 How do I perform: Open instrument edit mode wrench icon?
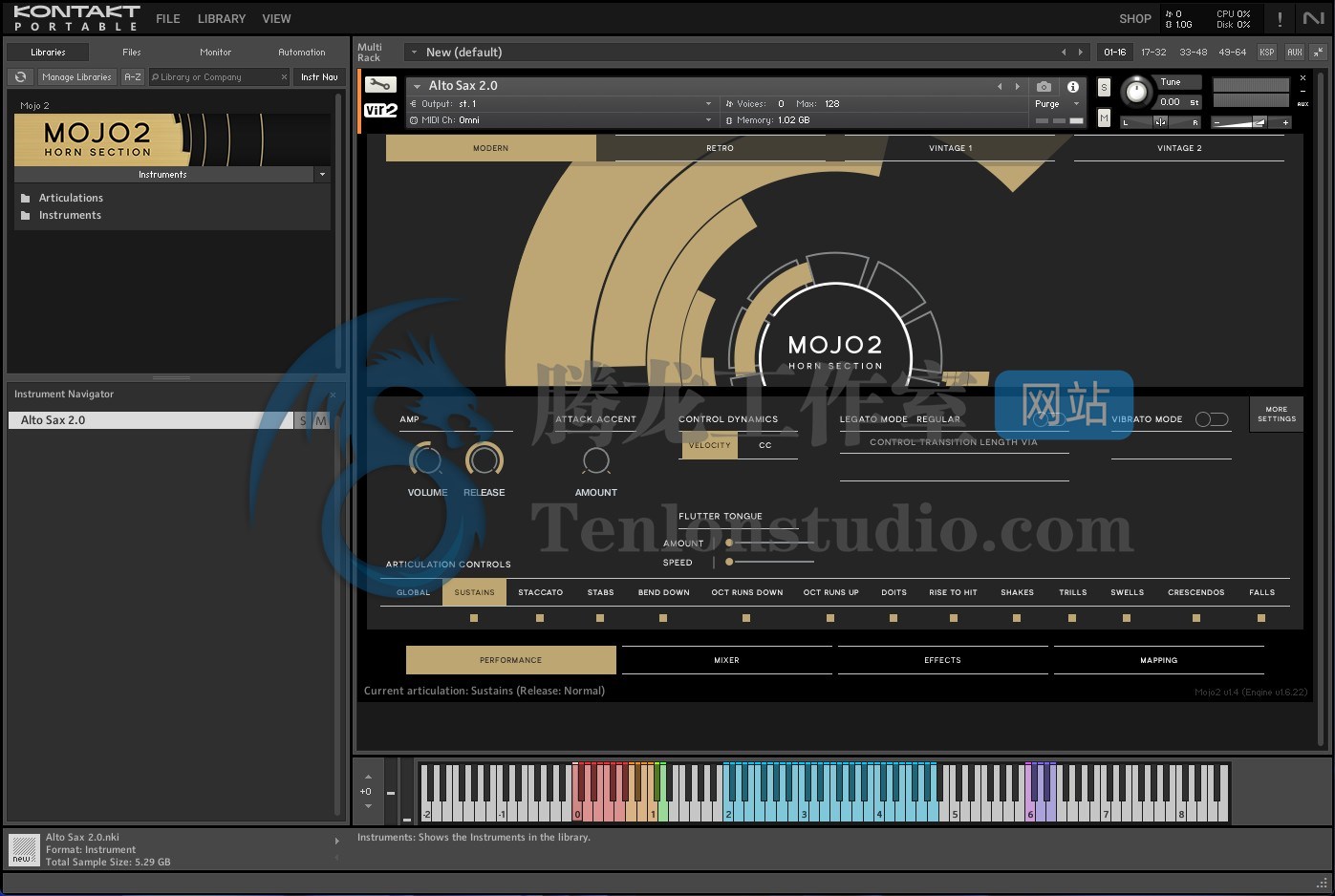(380, 85)
